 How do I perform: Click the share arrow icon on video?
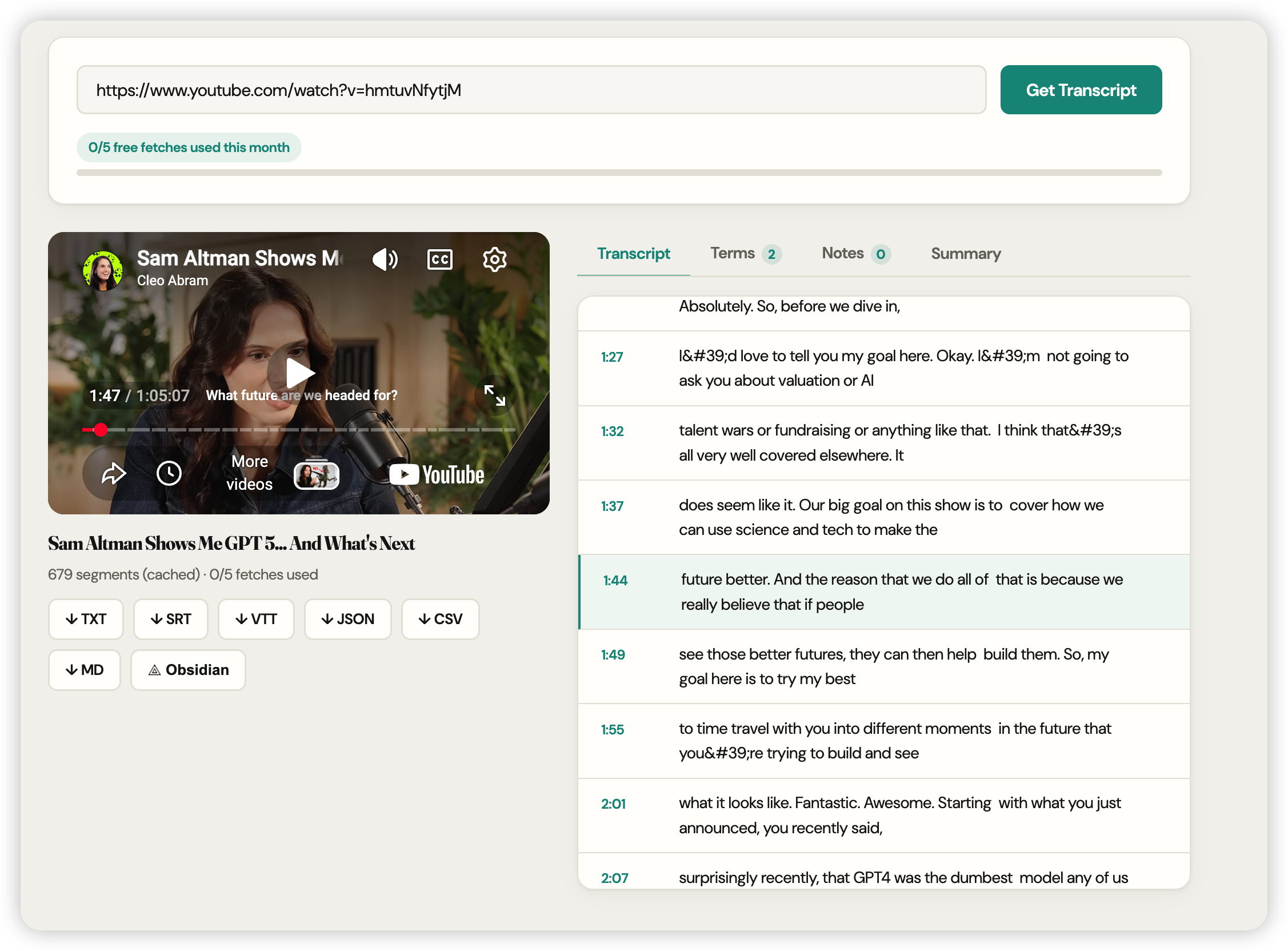pos(113,474)
